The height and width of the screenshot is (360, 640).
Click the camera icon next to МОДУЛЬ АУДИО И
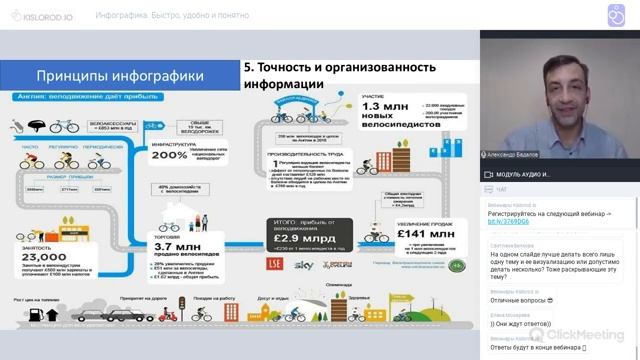point(489,175)
